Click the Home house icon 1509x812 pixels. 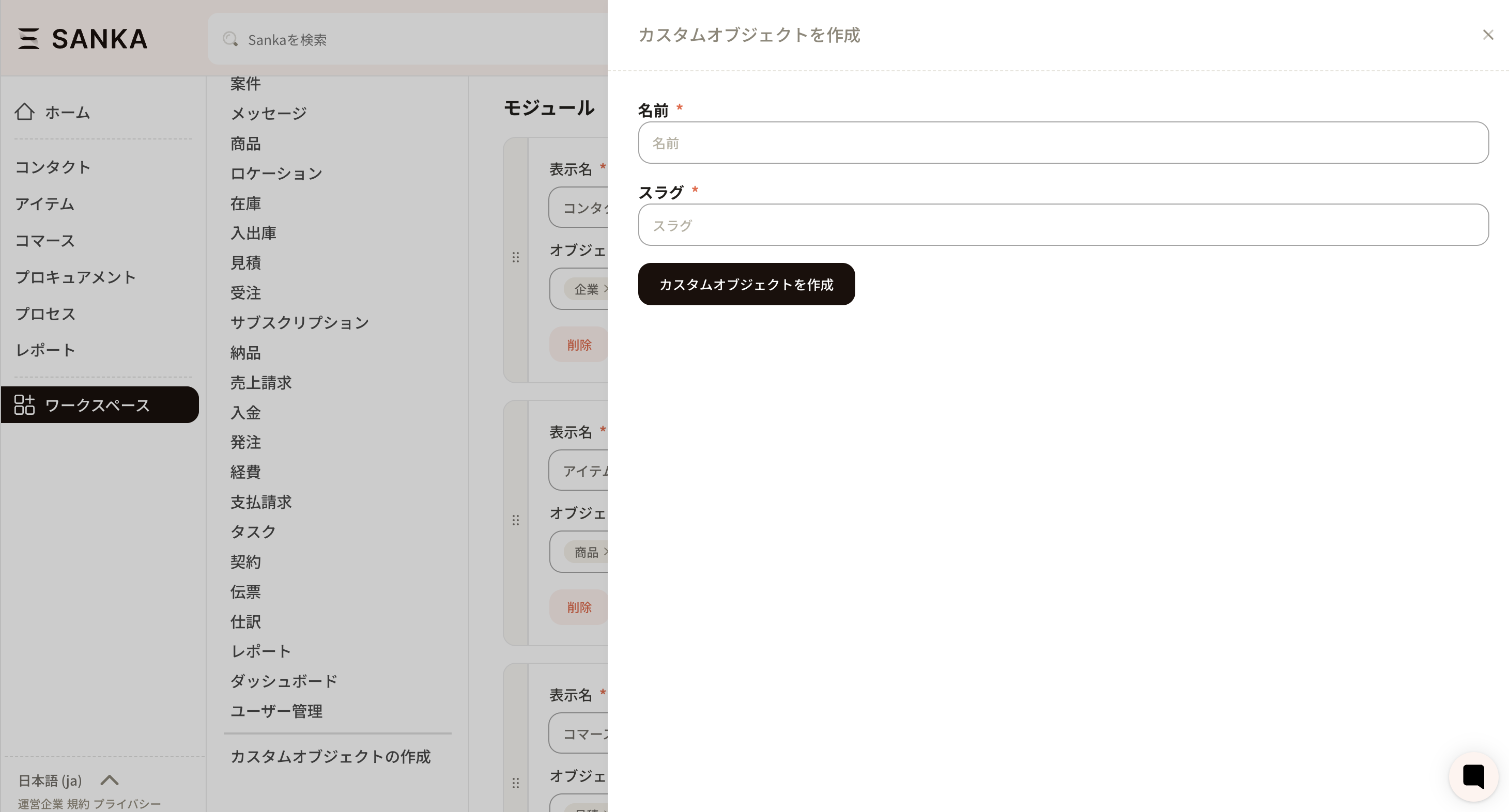(25, 111)
